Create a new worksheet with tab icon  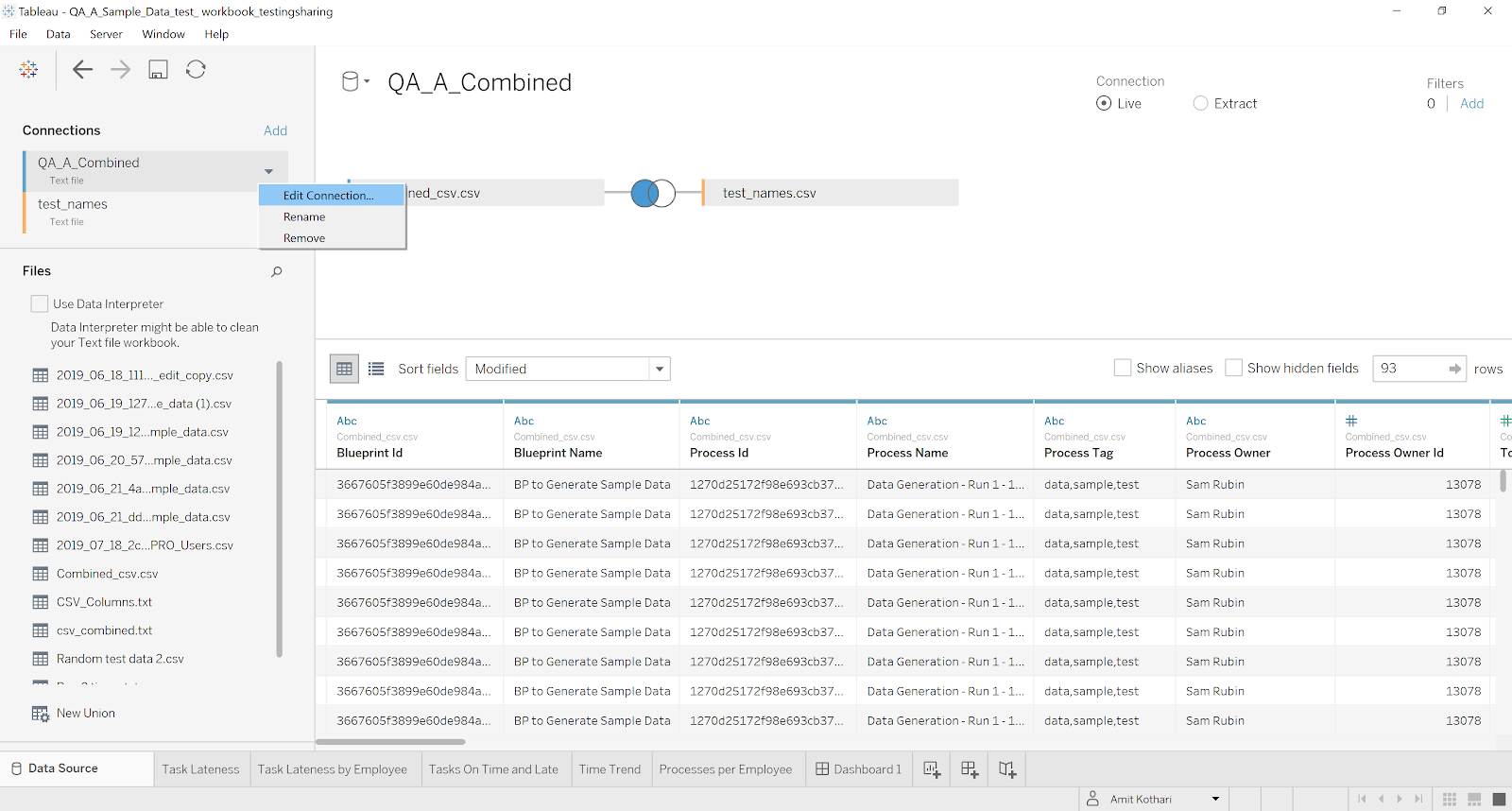pos(932,769)
